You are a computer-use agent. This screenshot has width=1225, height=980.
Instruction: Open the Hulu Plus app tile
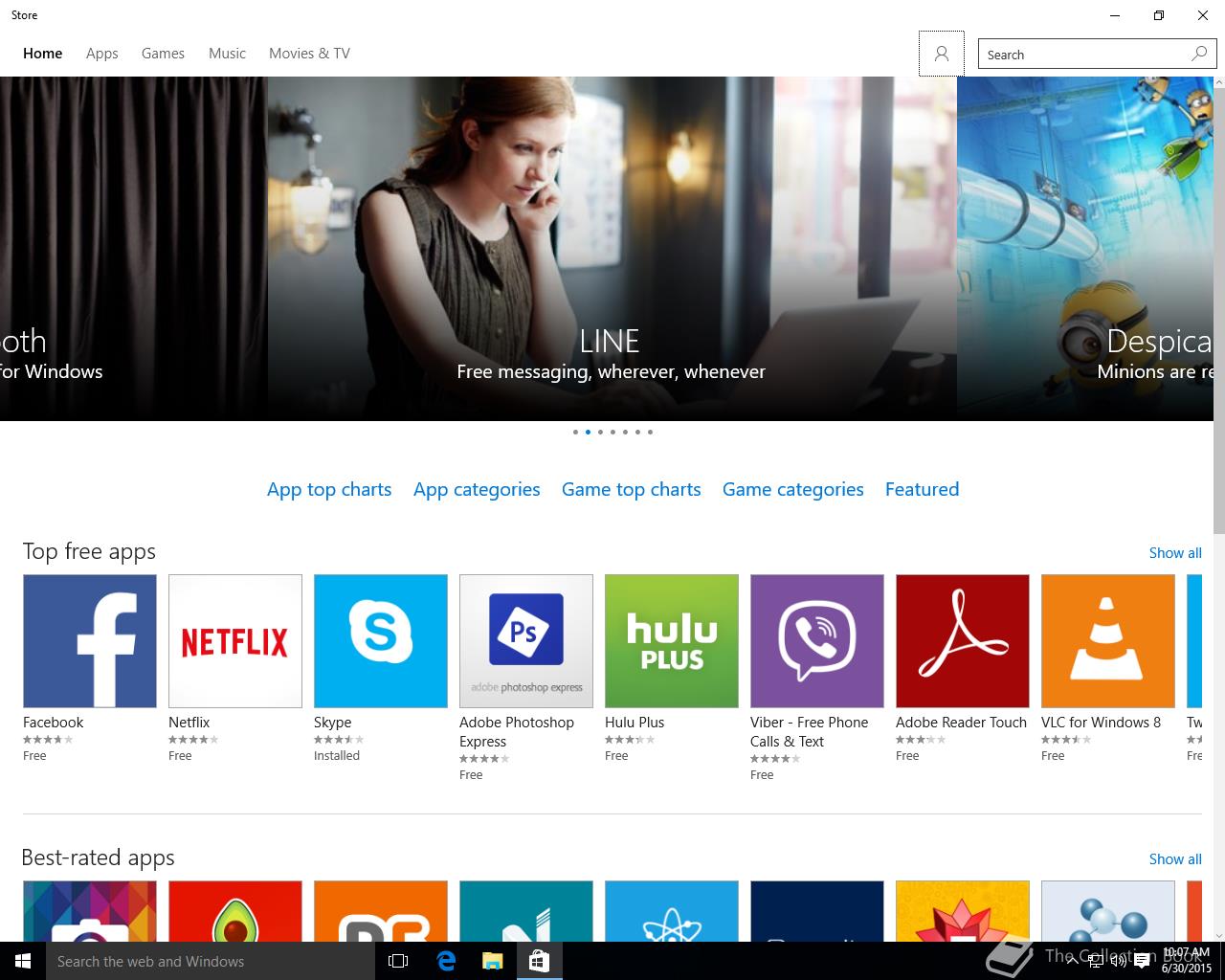(672, 641)
